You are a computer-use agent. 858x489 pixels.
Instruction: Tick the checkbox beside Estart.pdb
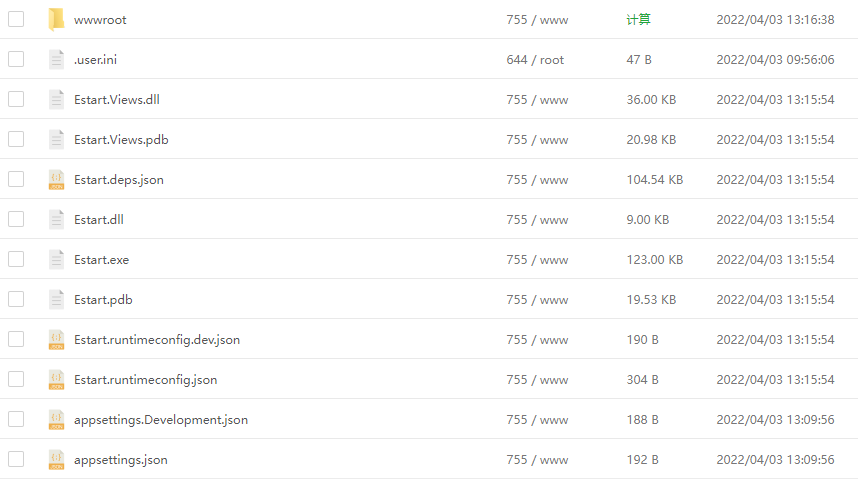tap(16, 299)
